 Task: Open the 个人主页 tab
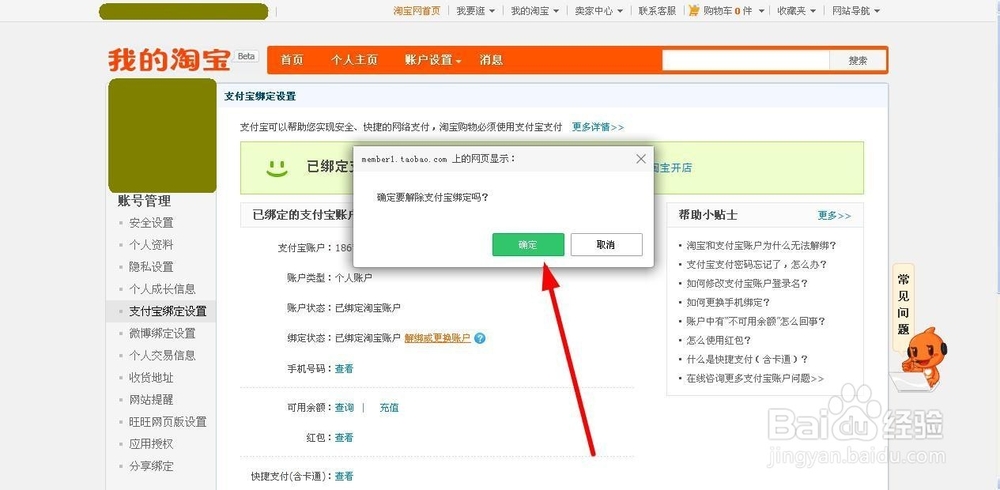pyautogui.click(x=354, y=60)
